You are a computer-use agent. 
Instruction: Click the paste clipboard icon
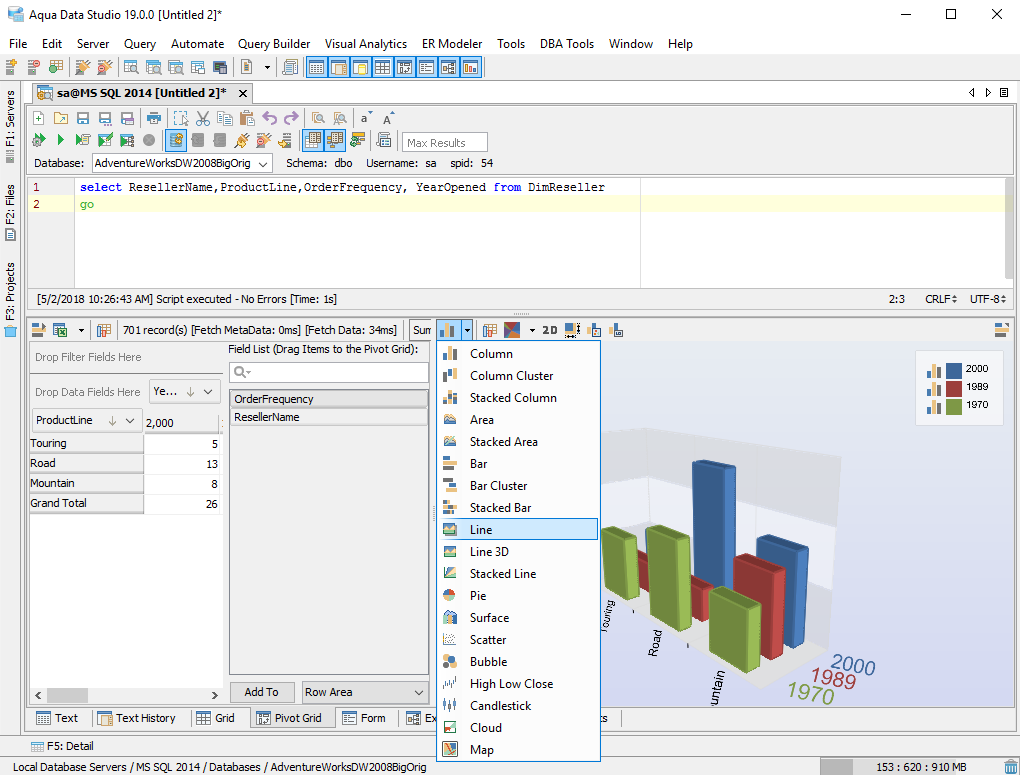pos(247,118)
